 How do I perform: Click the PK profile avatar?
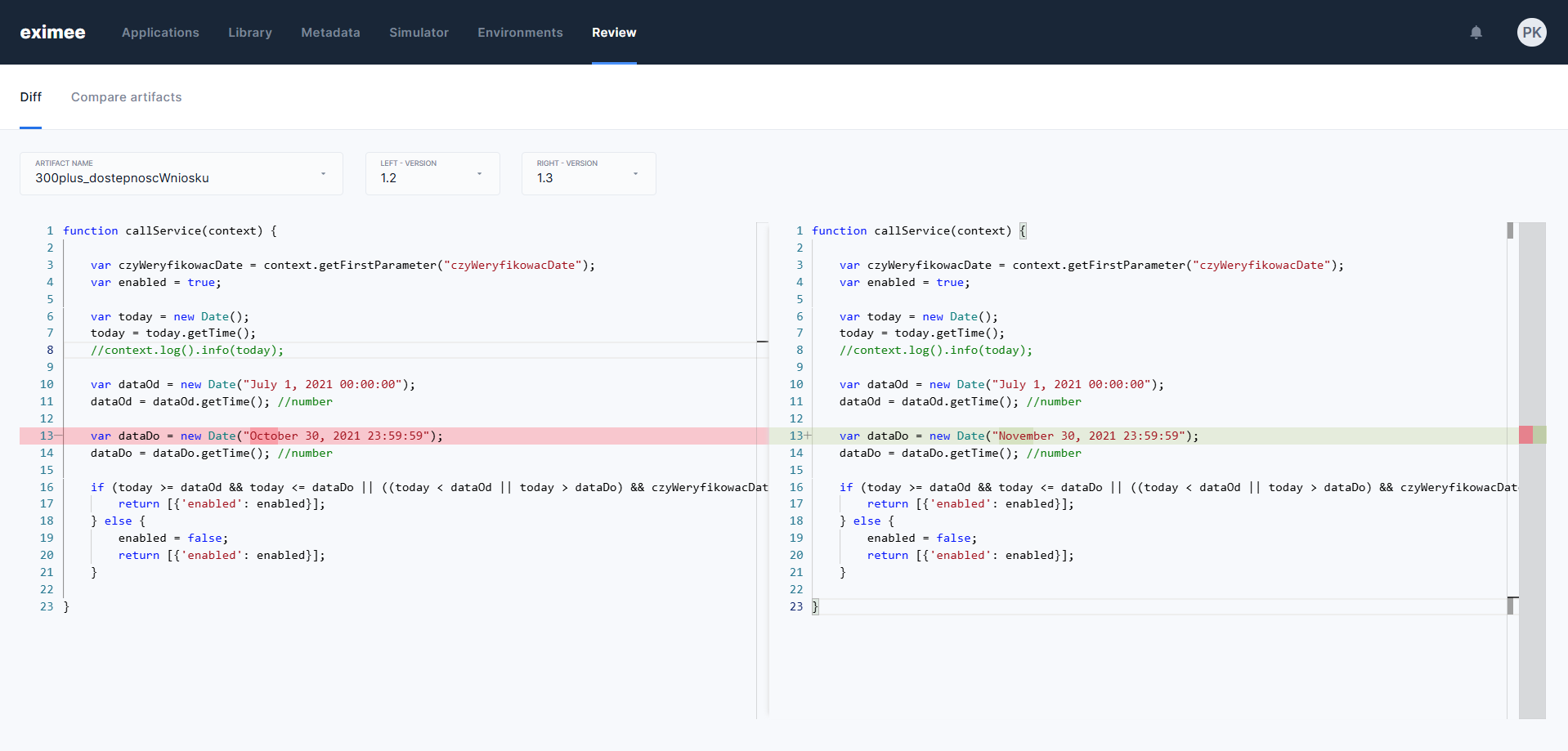1533,33
